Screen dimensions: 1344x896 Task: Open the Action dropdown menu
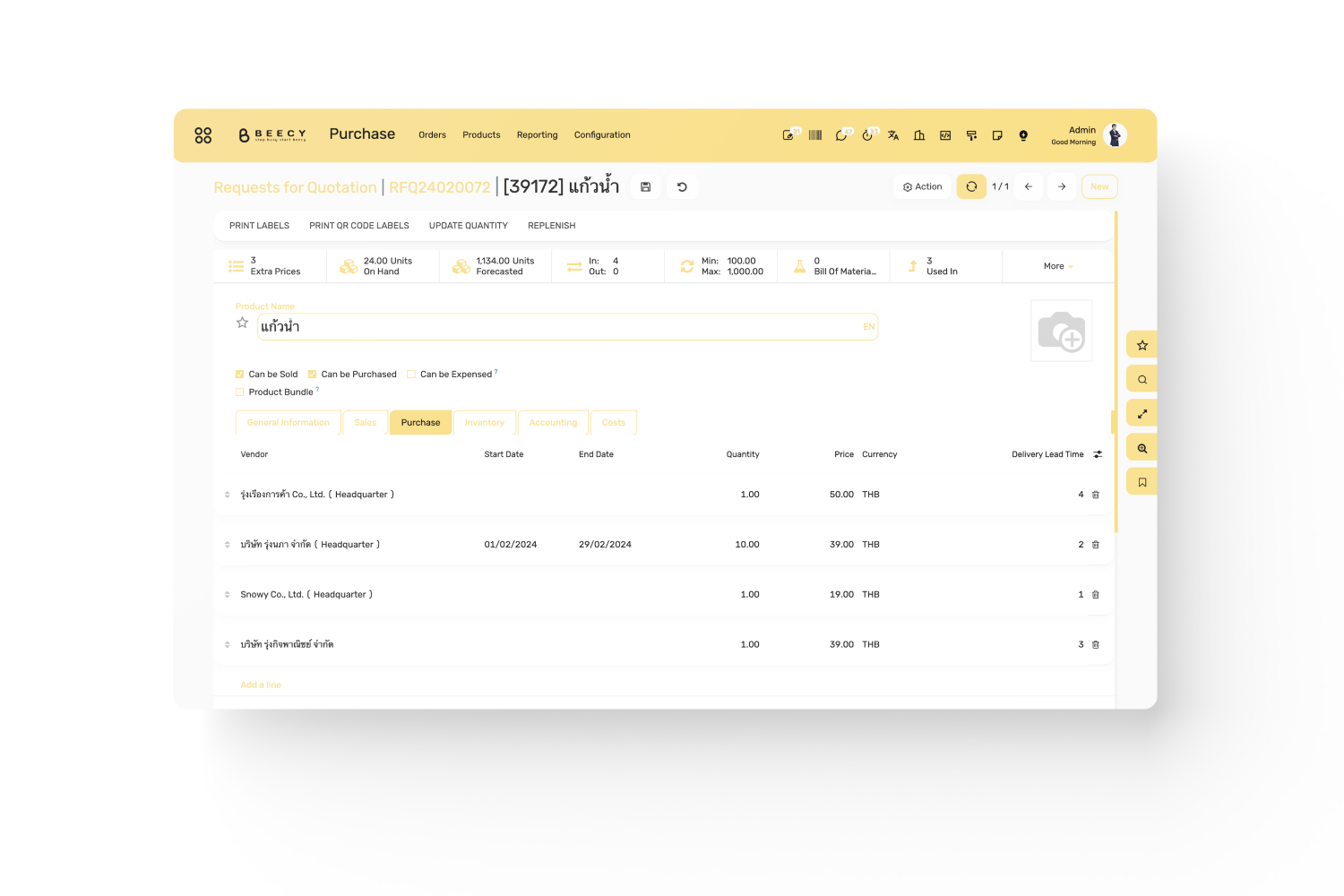click(923, 186)
